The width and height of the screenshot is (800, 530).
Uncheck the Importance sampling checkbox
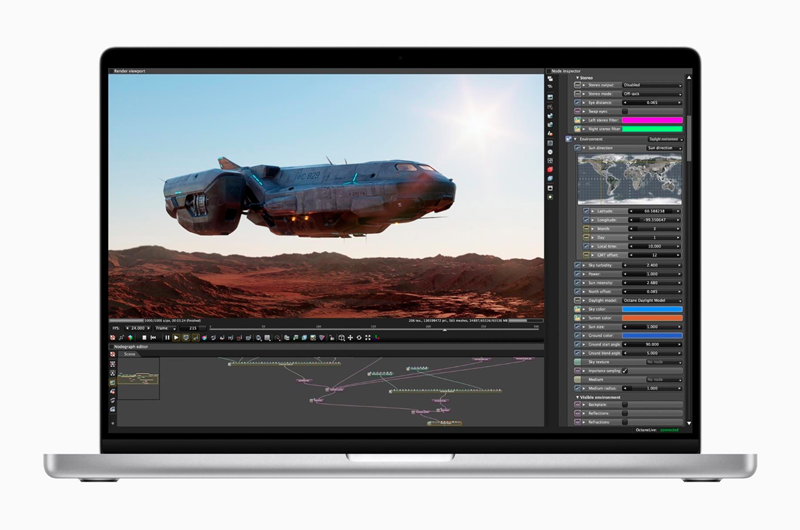tap(625, 371)
